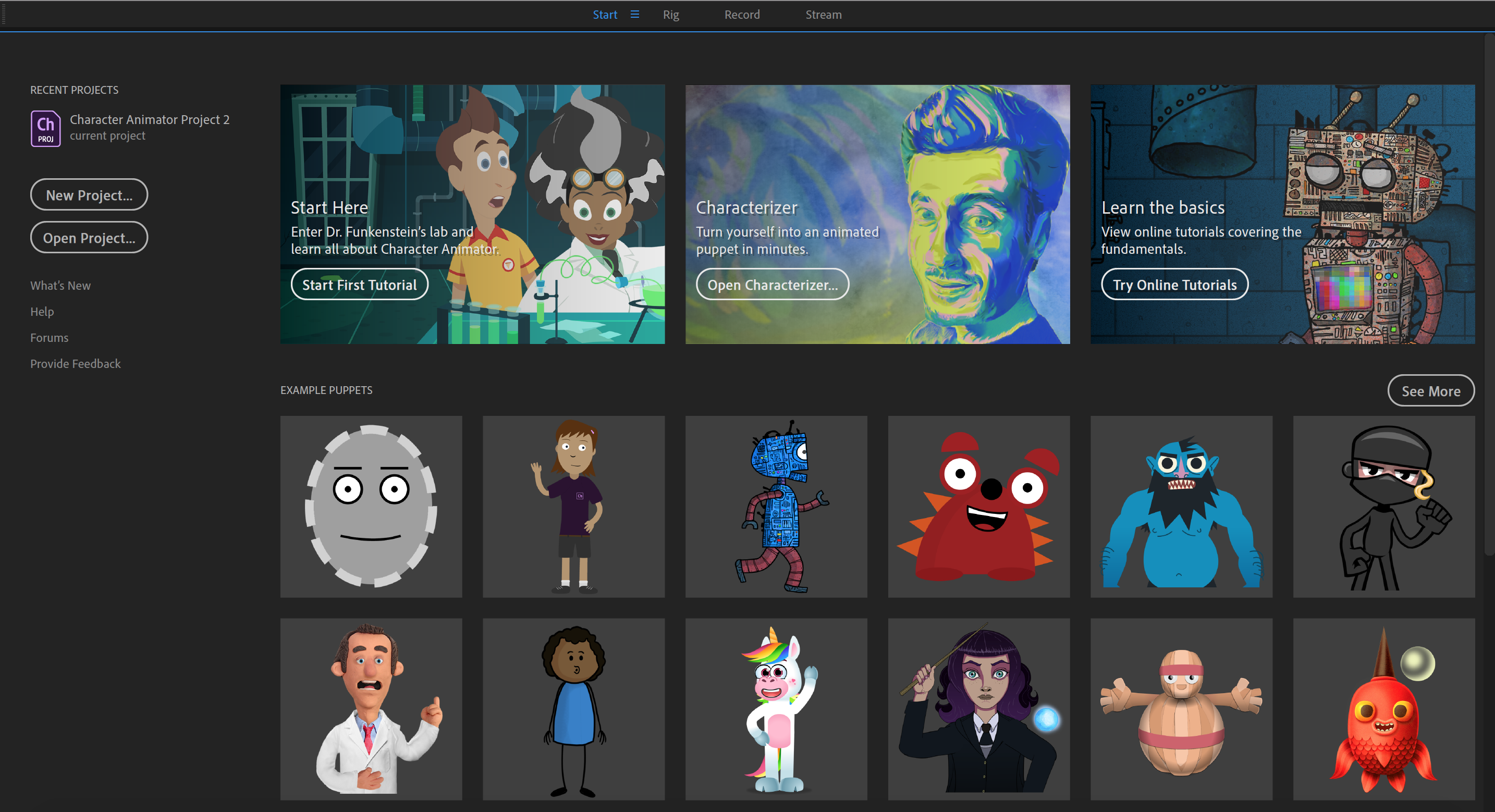Open the Help link
Screen dimensions: 1495x812
tap(42, 312)
